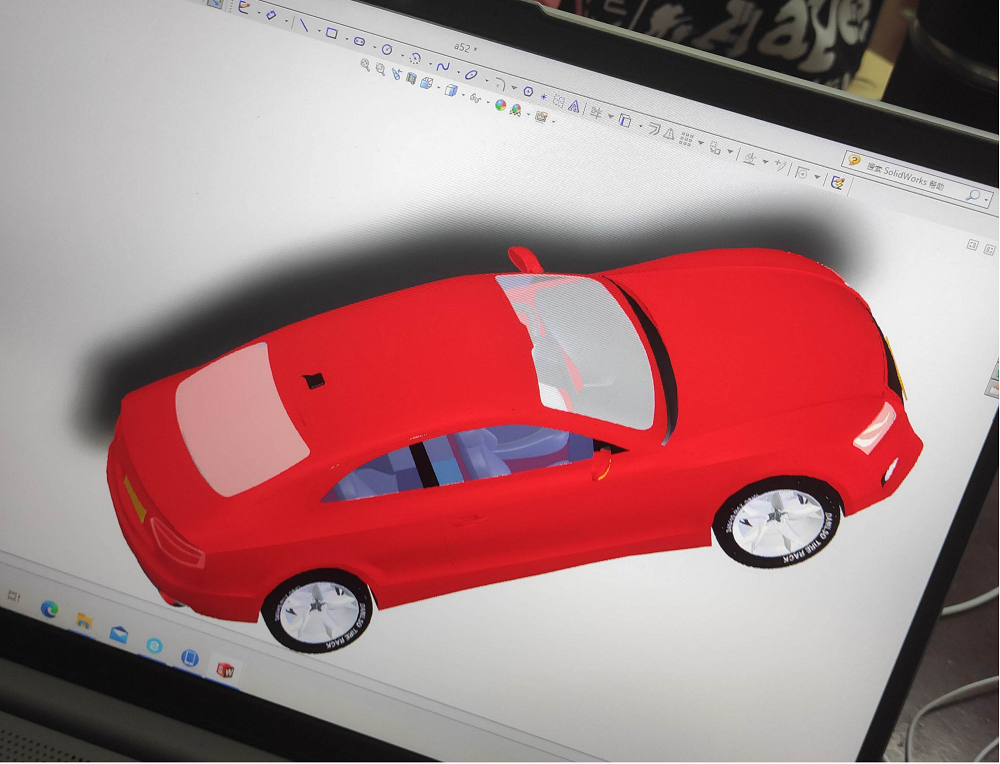Select the Linear Sketch Pattern tool

686,139
